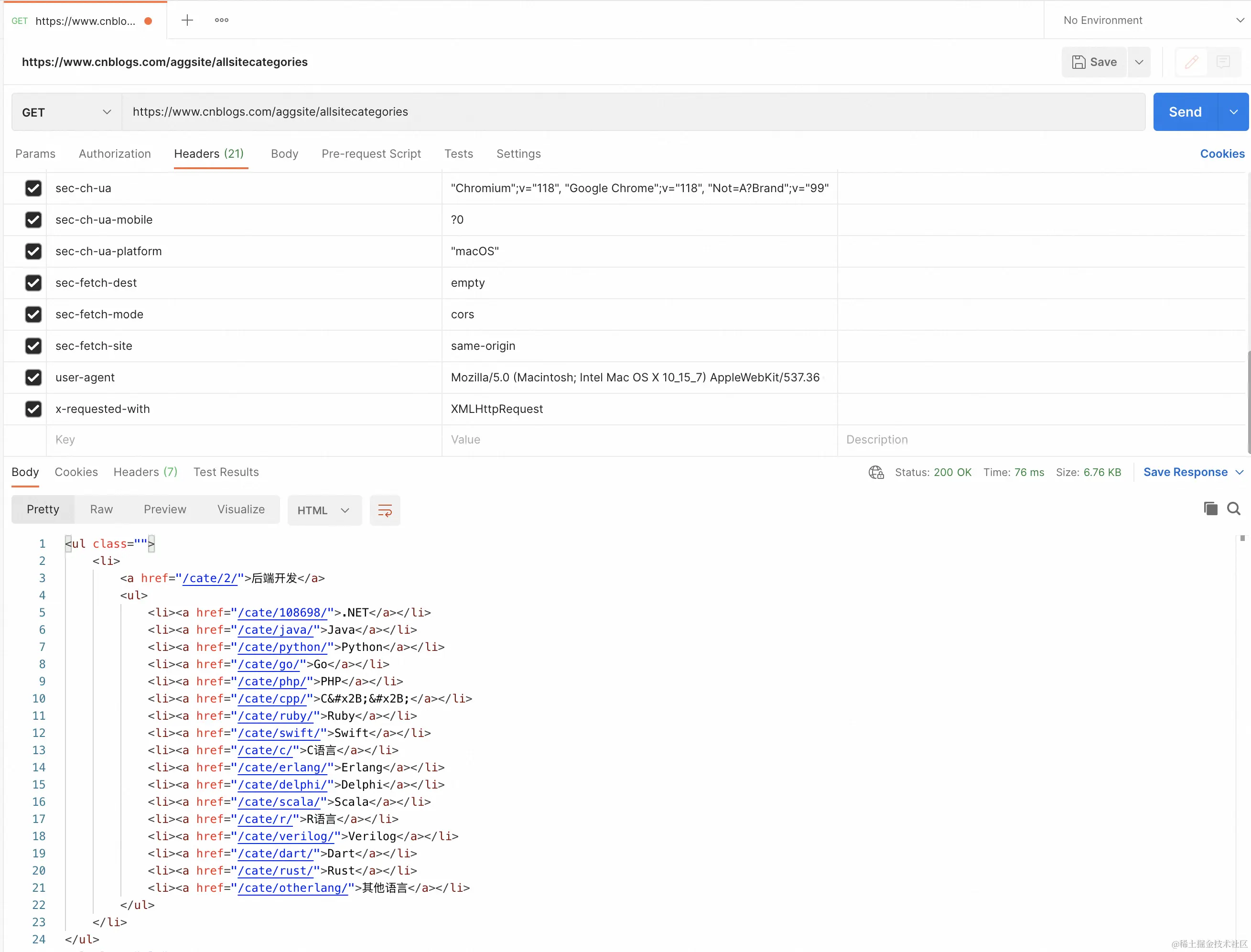Viewport: 1251px width, 952px height.
Task: Open the Settings tab
Action: [x=518, y=153]
